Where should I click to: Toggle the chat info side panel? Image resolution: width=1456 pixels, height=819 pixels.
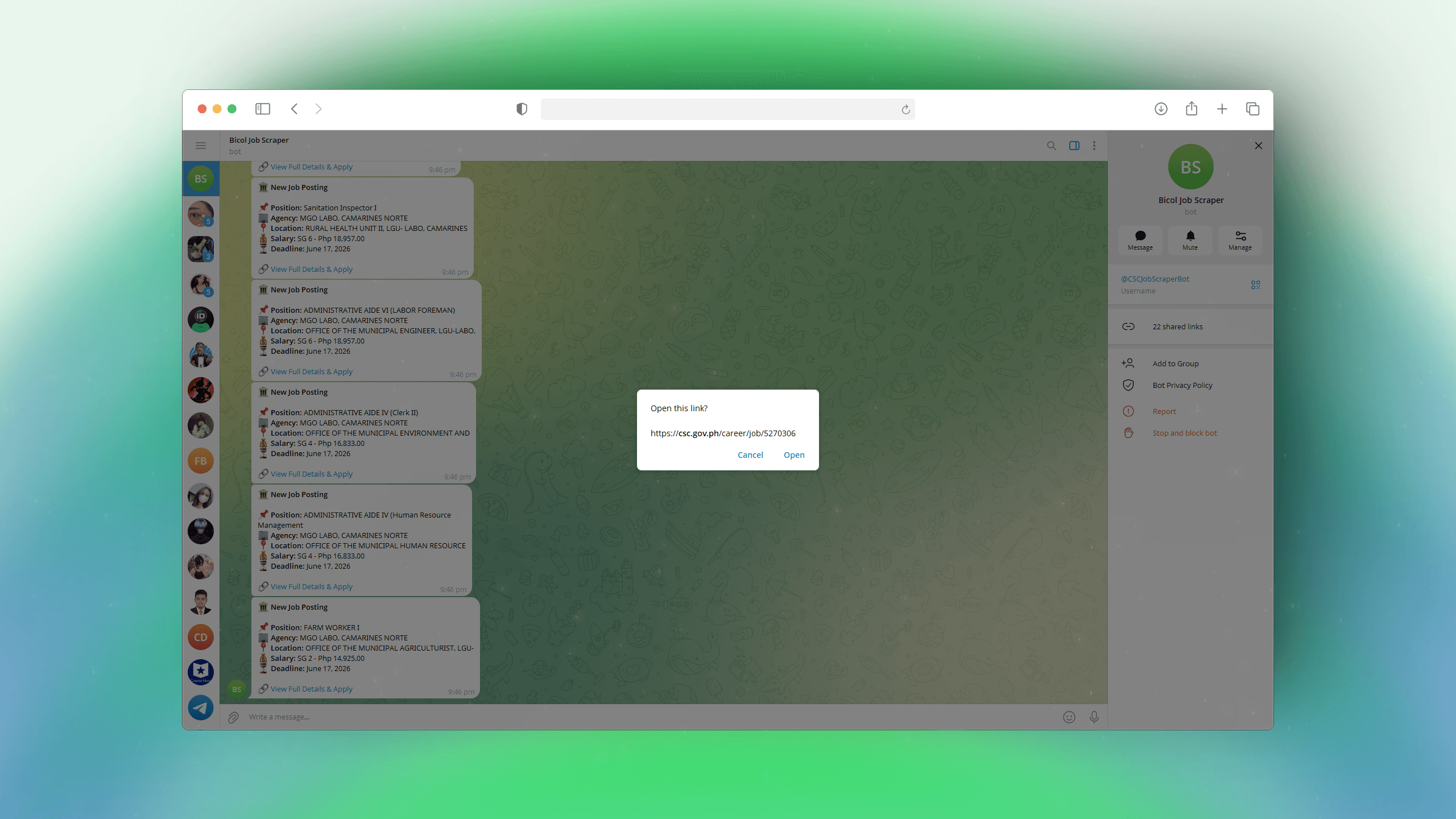tap(1074, 146)
